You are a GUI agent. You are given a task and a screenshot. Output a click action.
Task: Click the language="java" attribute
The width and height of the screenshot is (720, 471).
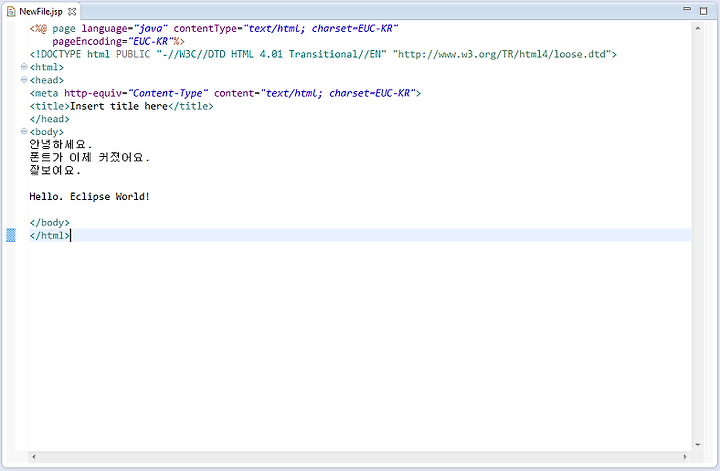click(x=124, y=28)
